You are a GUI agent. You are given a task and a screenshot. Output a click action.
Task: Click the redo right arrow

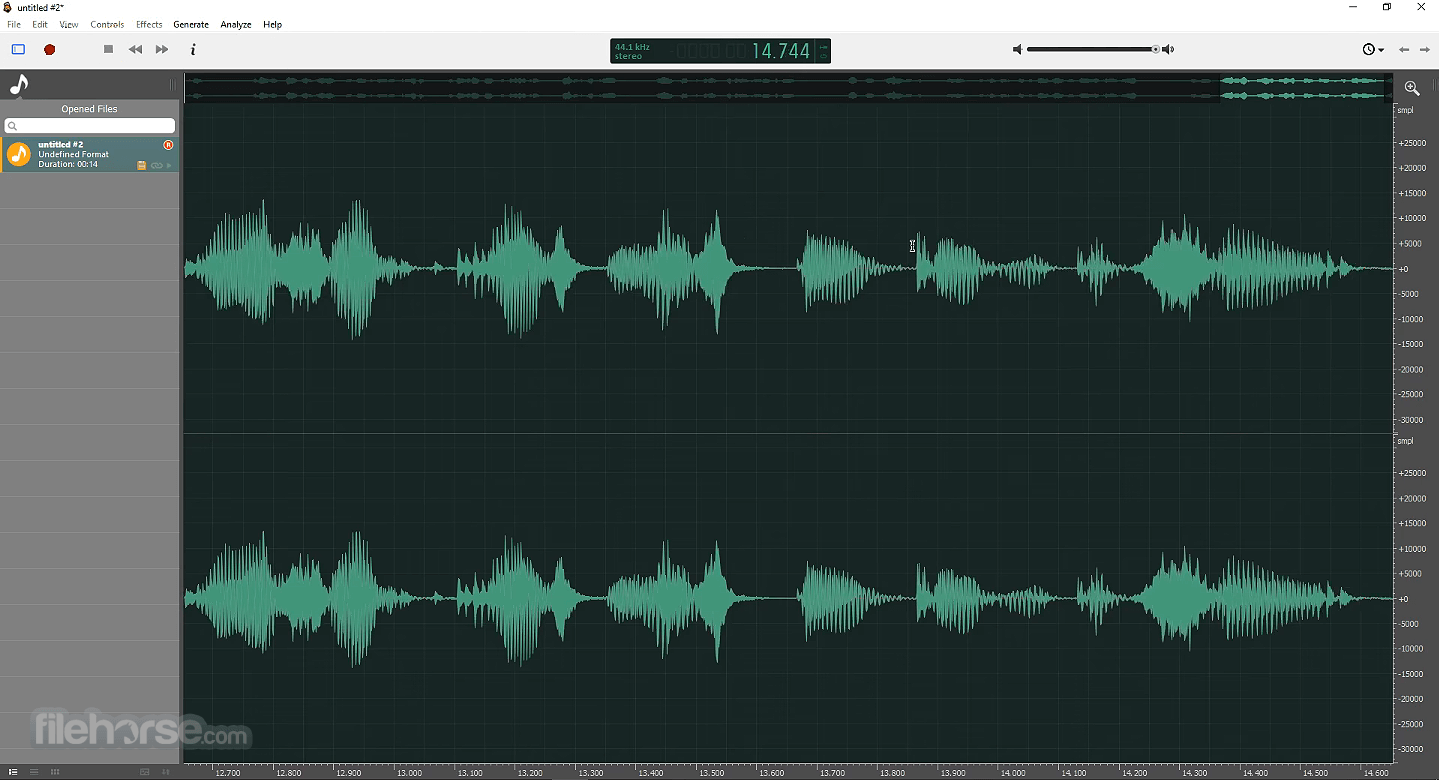point(1425,49)
